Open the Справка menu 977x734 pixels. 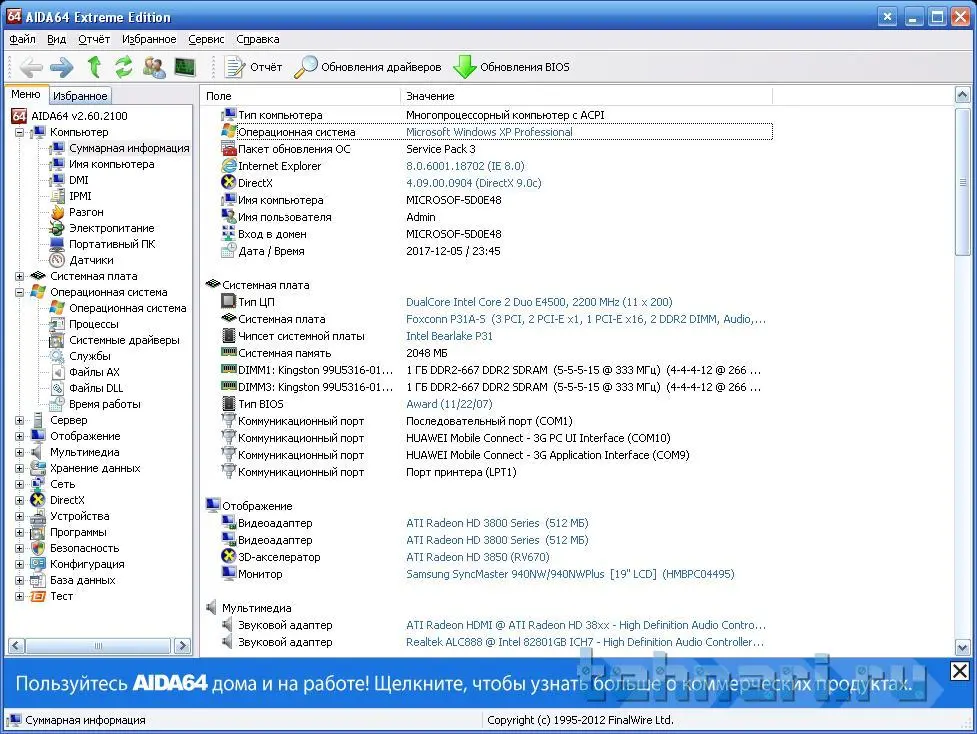257,39
